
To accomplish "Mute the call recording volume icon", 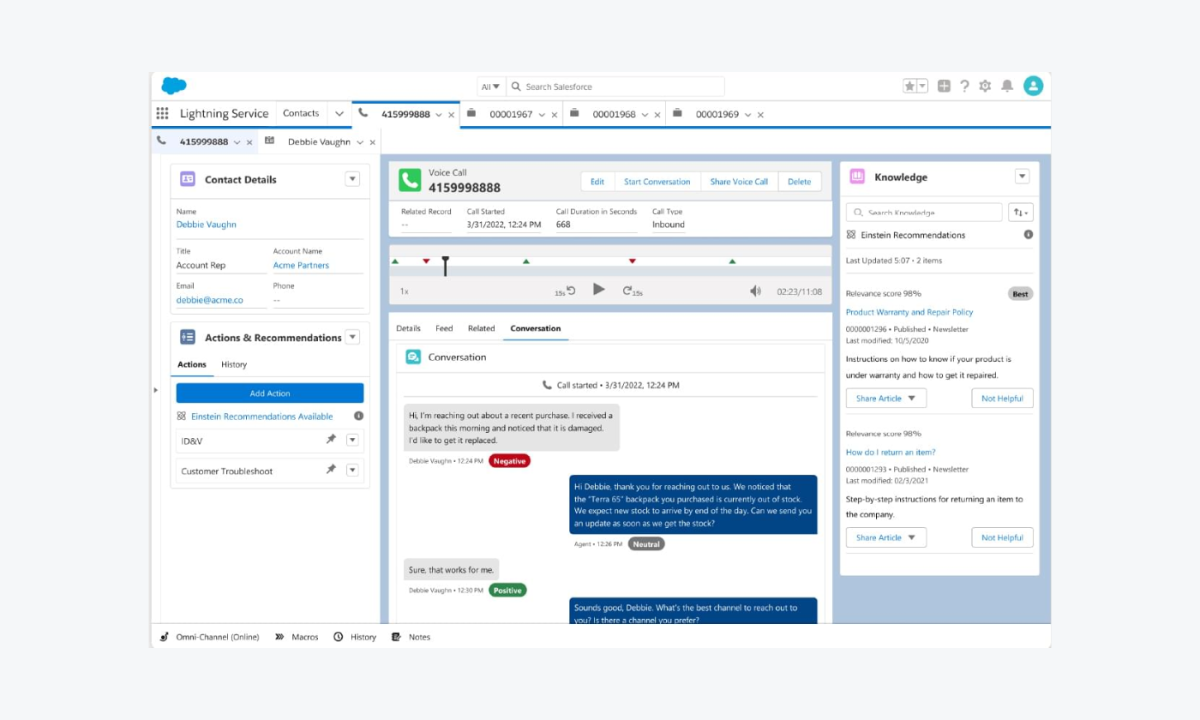I will pos(756,291).
